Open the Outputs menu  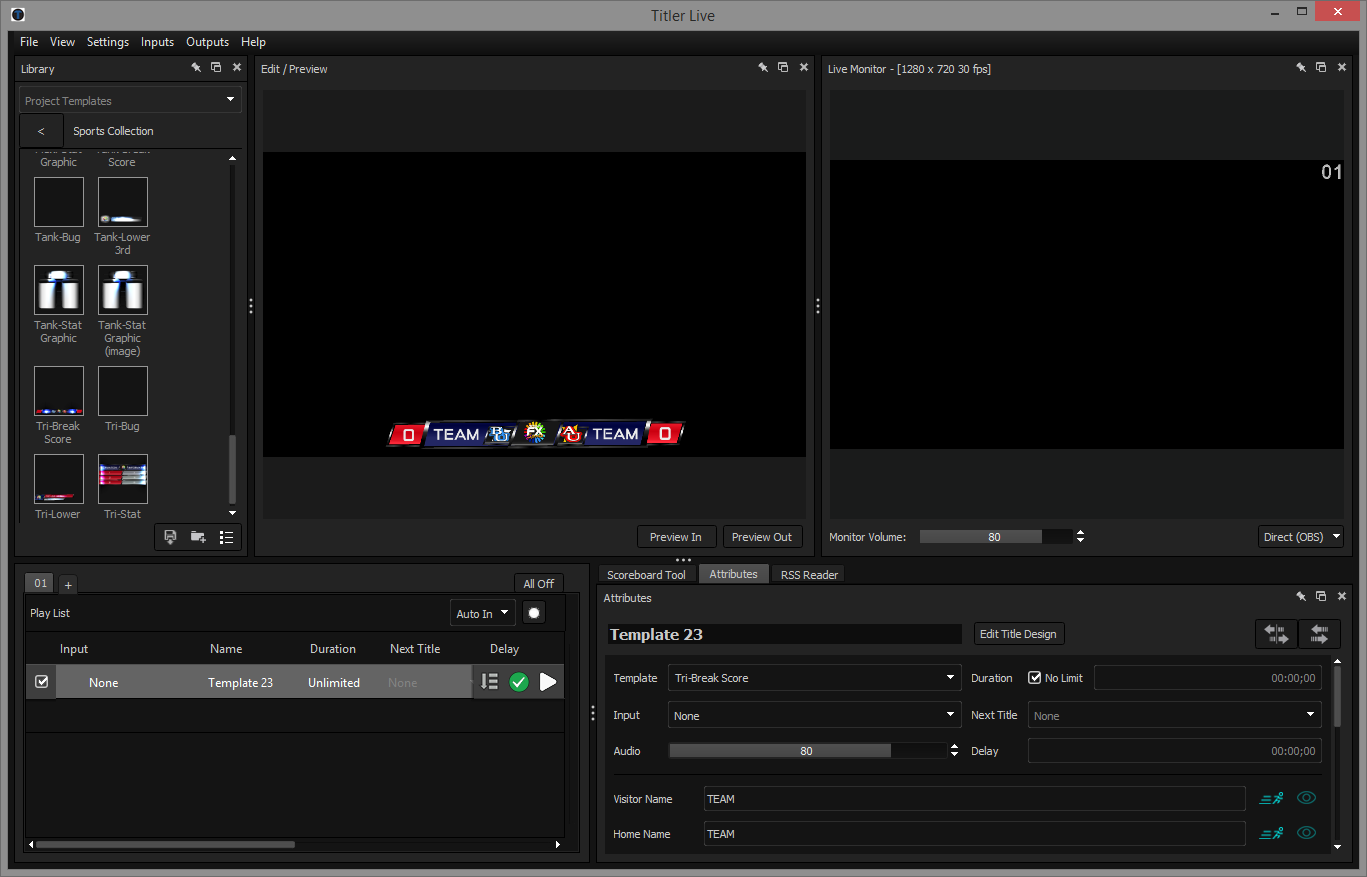[x=207, y=42]
